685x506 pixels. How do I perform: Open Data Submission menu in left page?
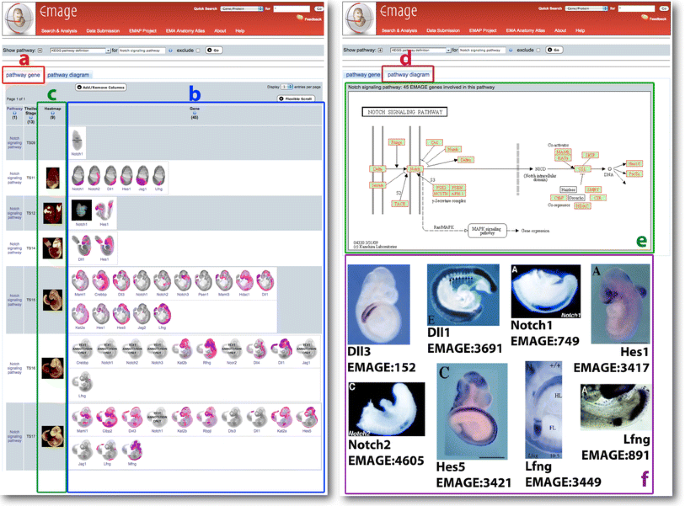pyautogui.click(x=103, y=31)
